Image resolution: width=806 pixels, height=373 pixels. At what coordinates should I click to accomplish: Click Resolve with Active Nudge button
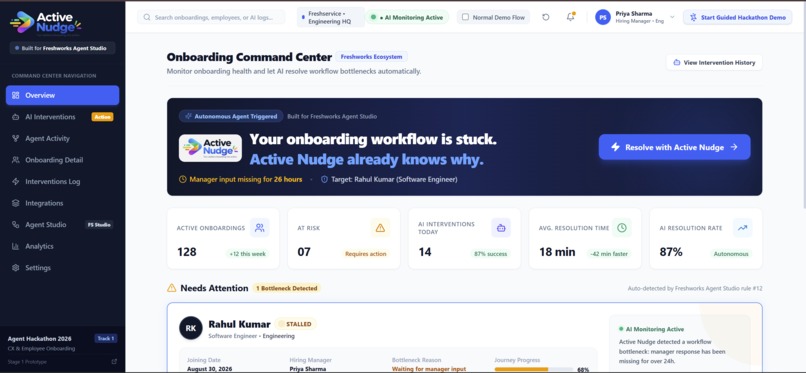pos(674,147)
